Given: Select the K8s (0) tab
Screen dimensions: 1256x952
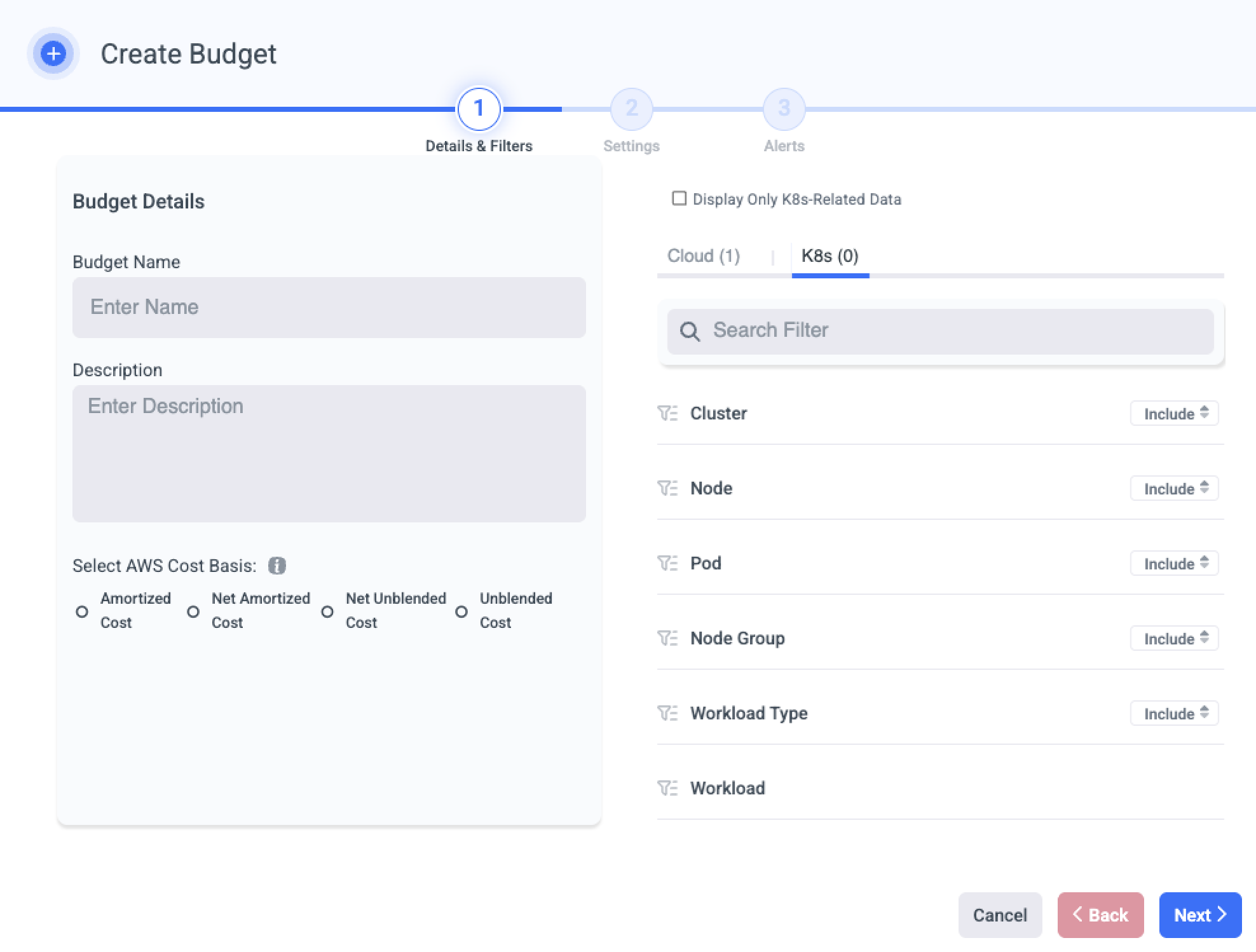Looking at the screenshot, I should coord(829,255).
